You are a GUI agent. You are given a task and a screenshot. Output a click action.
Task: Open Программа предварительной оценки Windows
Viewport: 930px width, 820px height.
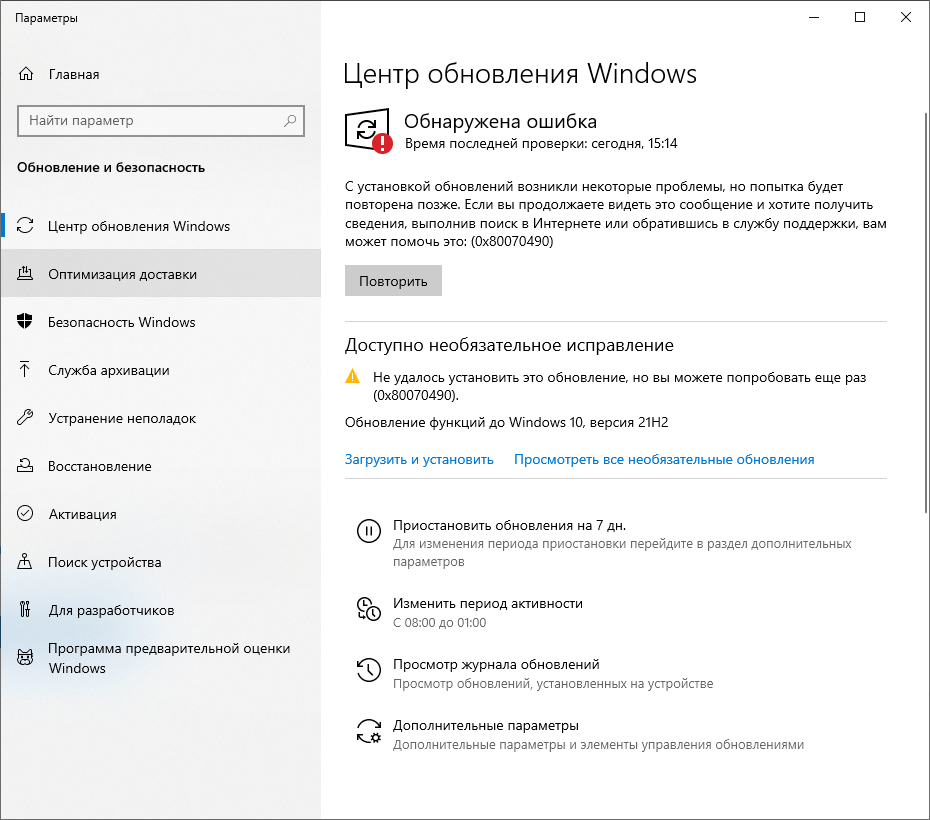160,658
